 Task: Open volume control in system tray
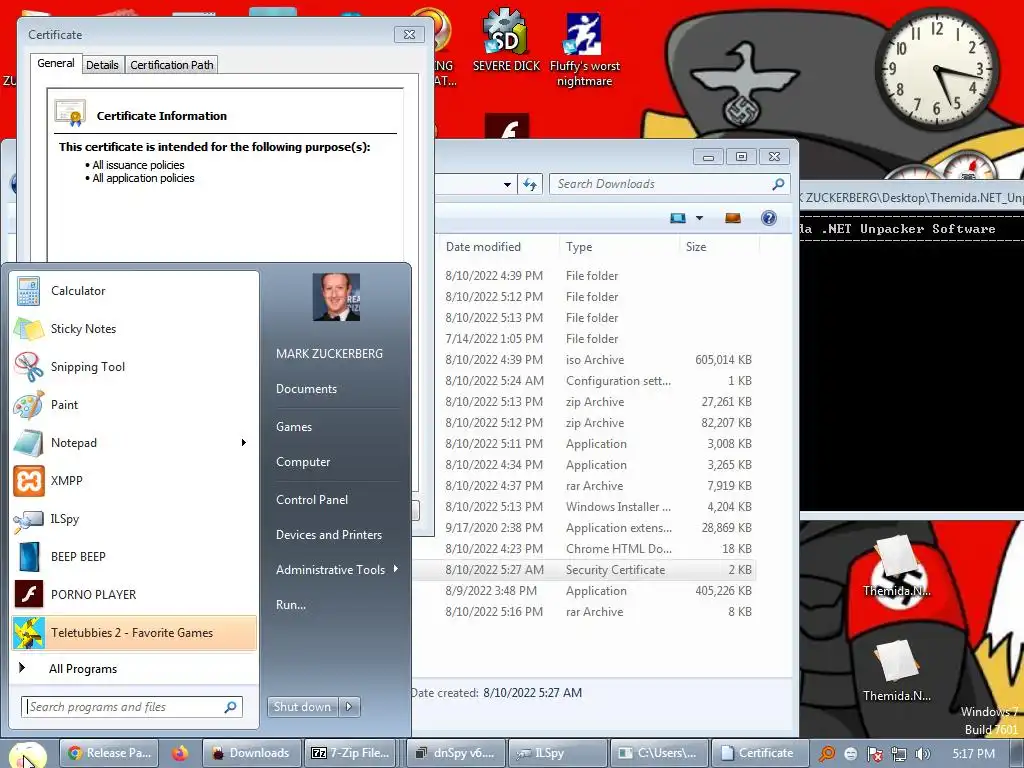[x=923, y=754]
